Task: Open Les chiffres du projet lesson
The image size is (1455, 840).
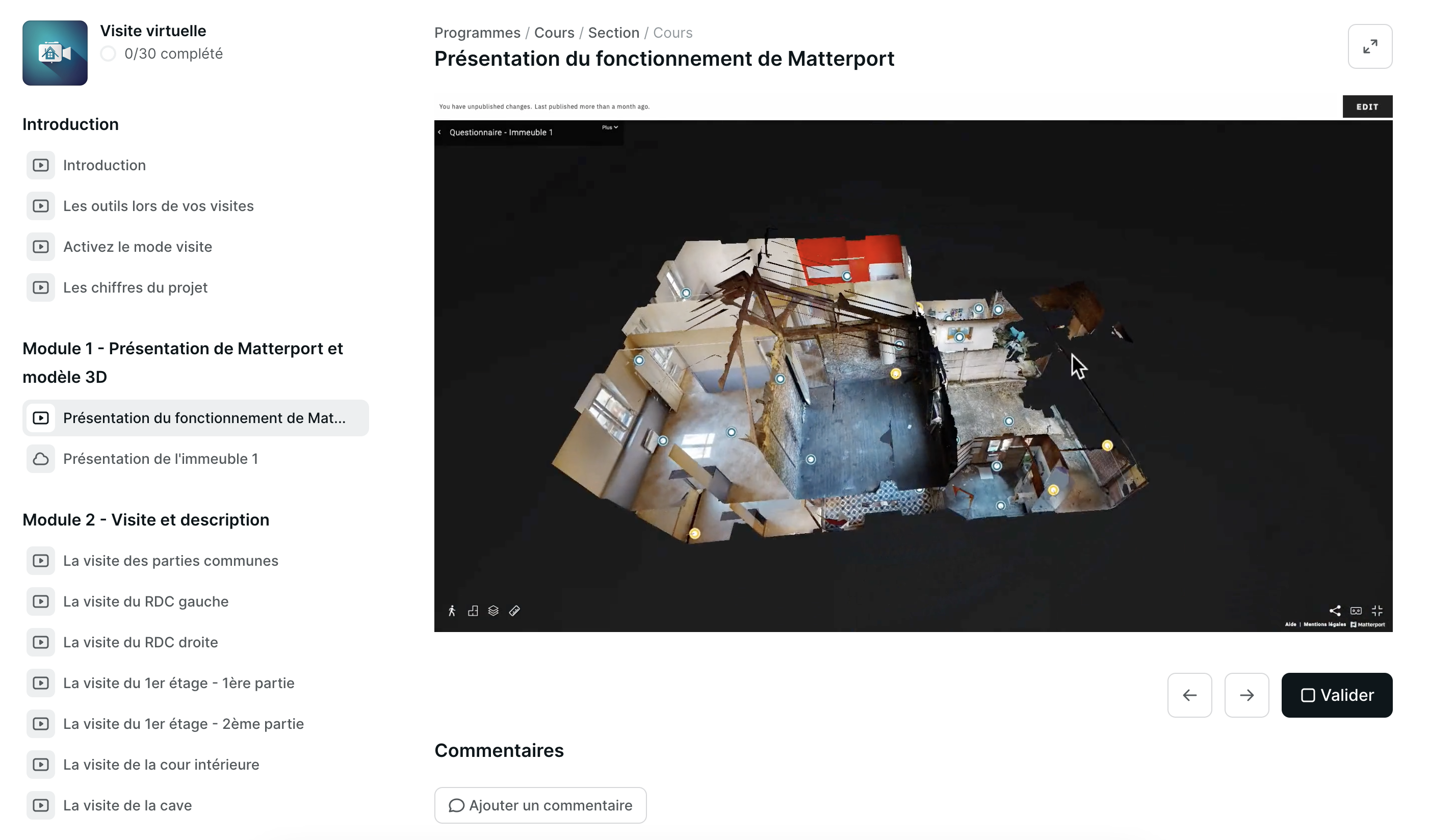Action: coord(135,287)
